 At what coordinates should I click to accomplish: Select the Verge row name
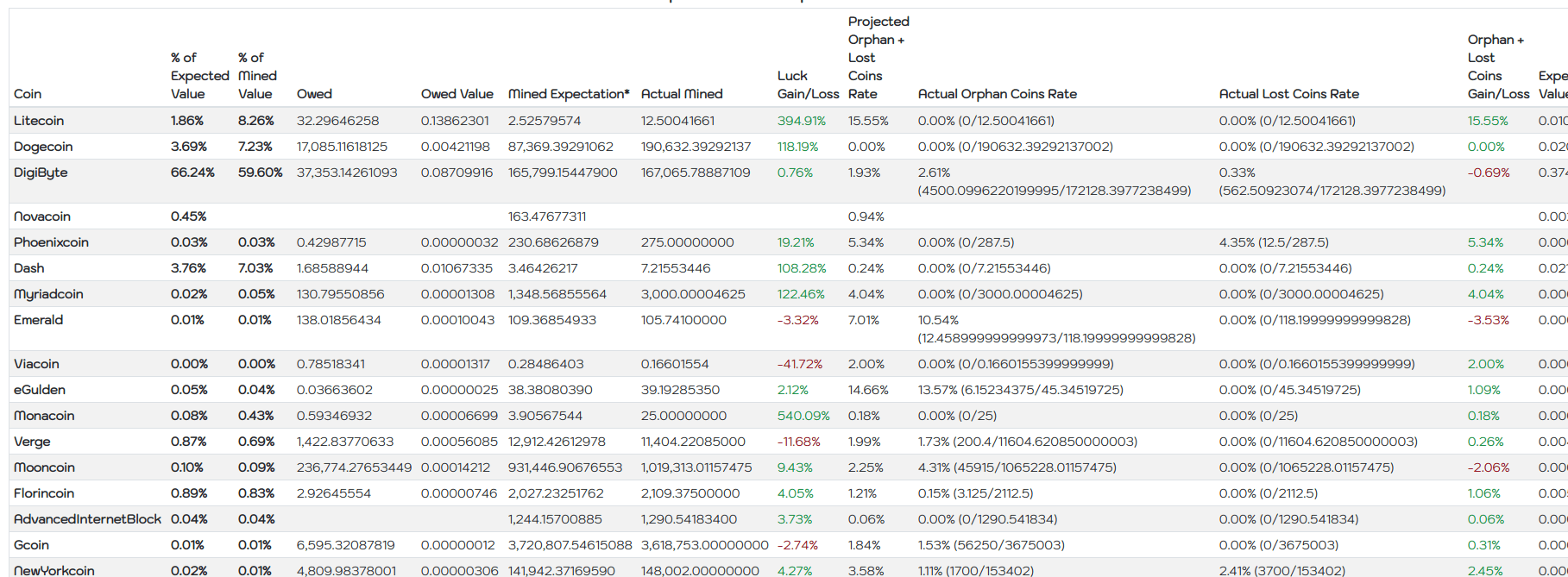point(32,442)
